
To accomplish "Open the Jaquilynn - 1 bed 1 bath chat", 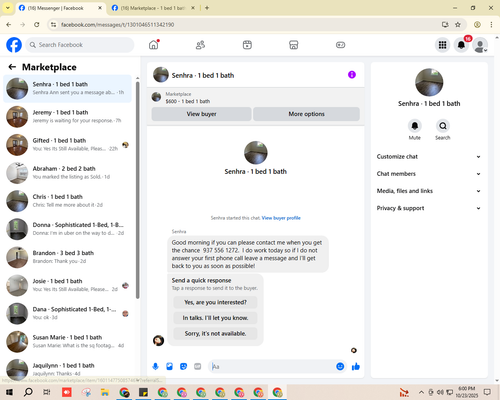I will point(67,369).
